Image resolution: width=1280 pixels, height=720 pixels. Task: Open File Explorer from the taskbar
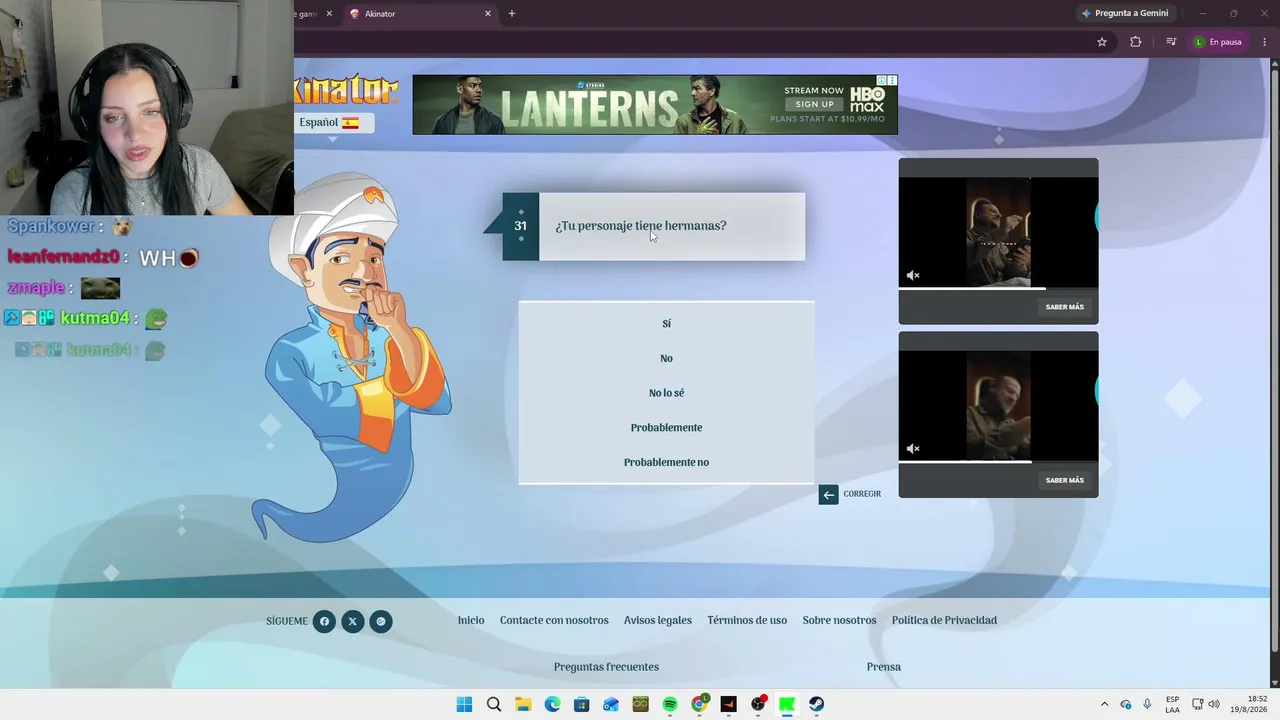[523, 704]
